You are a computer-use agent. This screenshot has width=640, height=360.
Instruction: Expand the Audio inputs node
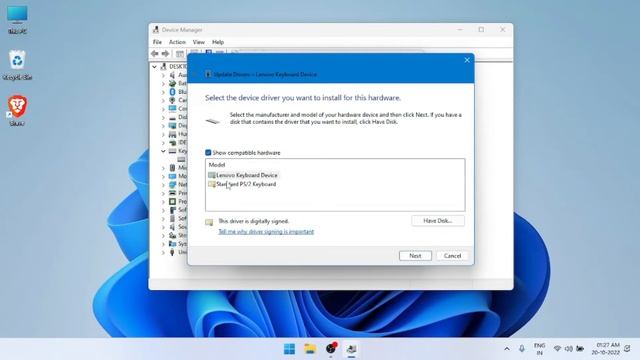pos(163,75)
